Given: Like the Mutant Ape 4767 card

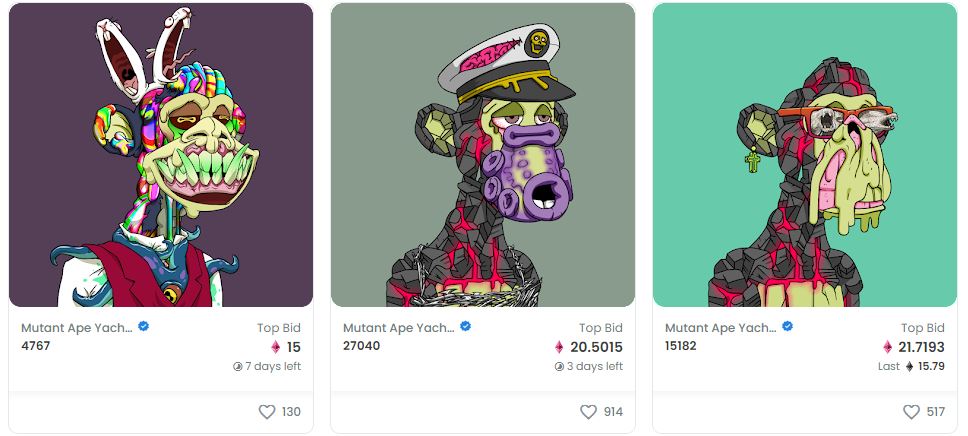Looking at the screenshot, I should point(267,412).
